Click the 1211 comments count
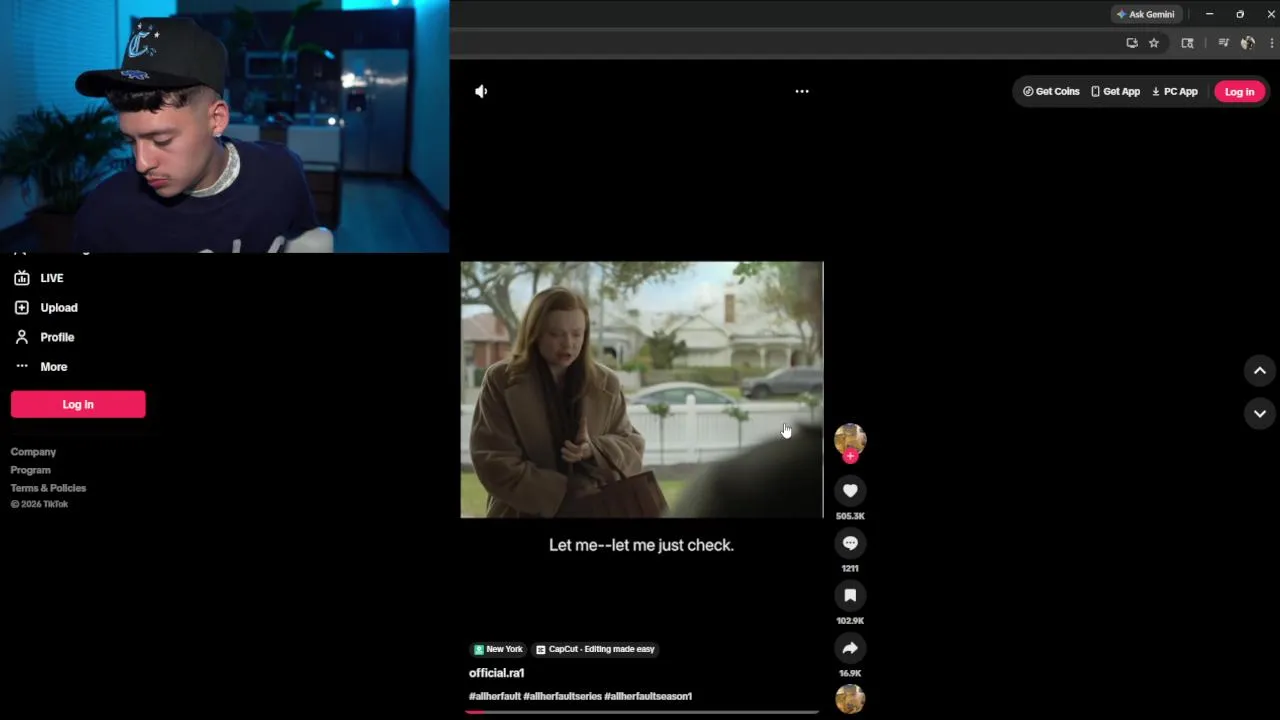The height and width of the screenshot is (720, 1280). (x=850, y=568)
